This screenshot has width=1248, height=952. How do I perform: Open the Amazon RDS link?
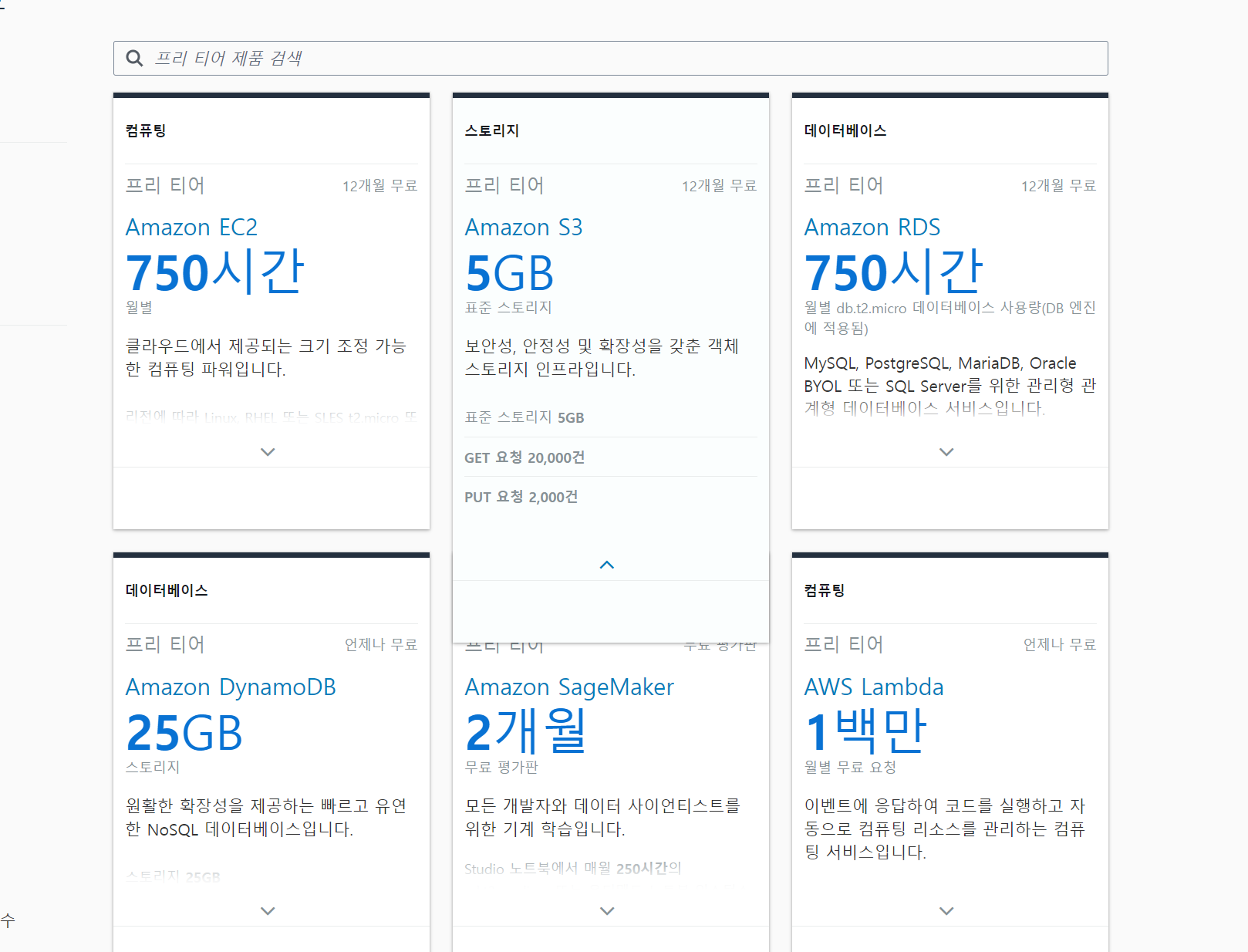[872, 228]
